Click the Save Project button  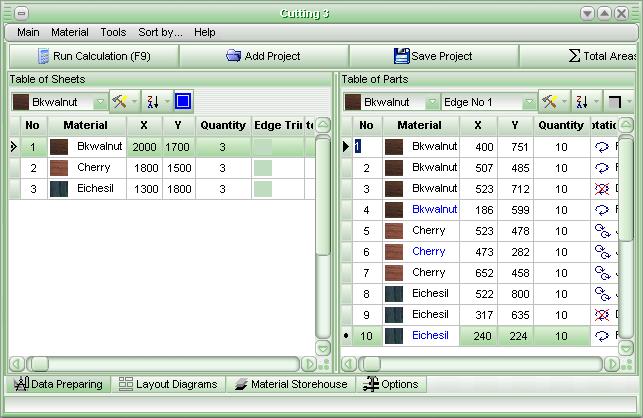(x=433, y=56)
